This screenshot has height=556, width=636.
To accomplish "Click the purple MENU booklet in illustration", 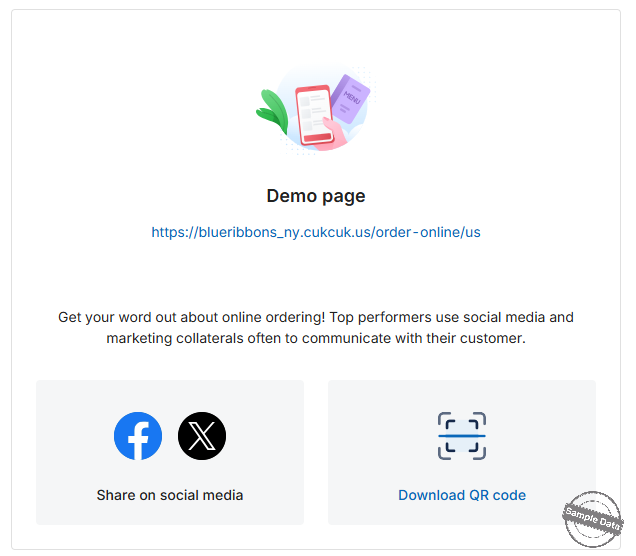I will pos(350,99).
